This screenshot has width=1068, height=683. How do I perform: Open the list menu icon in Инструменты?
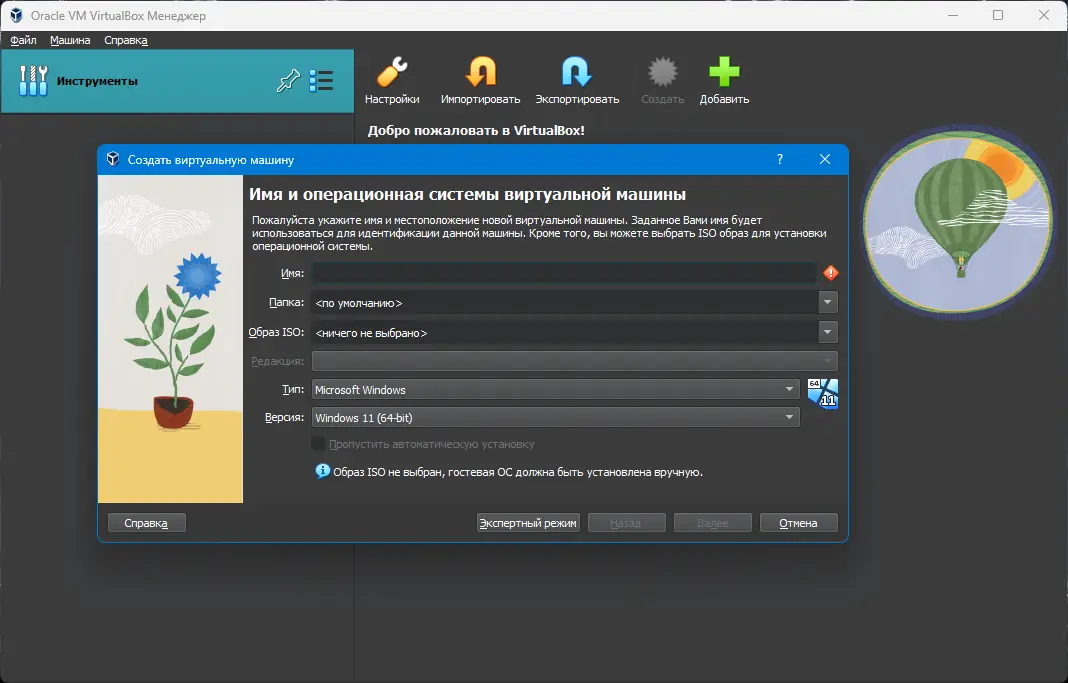pyautogui.click(x=321, y=80)
